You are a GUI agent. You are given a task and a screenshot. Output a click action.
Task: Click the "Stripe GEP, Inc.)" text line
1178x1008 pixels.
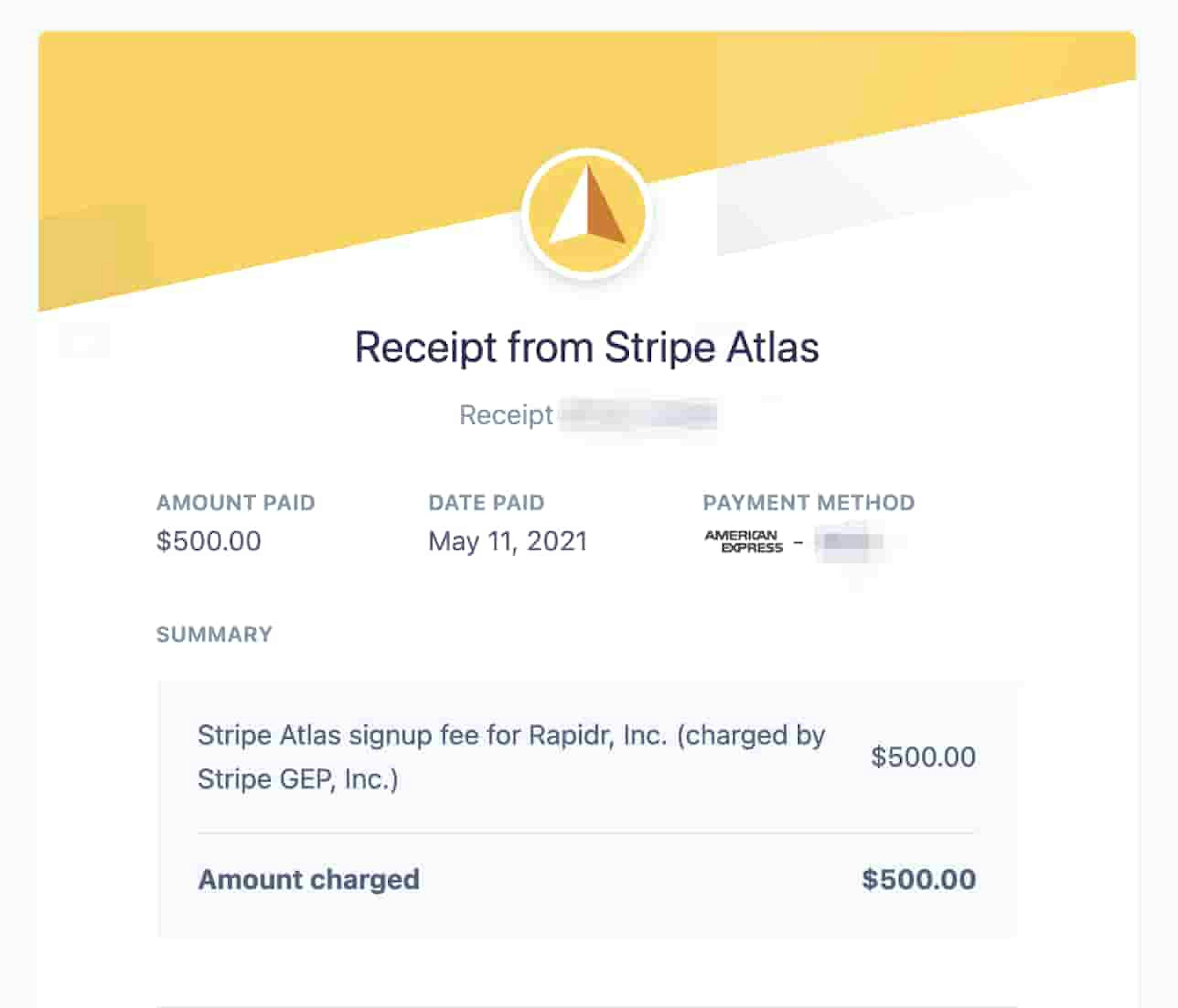click(298, 779)
